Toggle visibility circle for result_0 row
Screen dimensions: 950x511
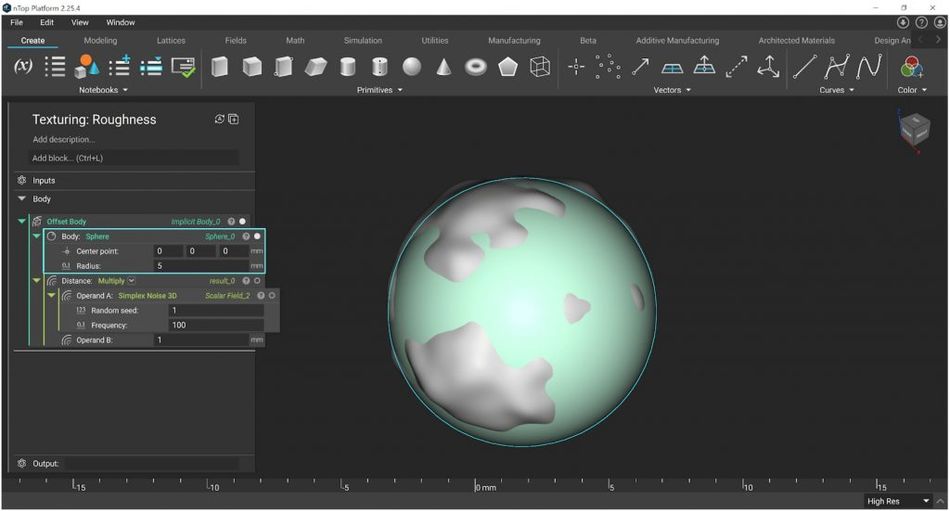tap(257, 281)
